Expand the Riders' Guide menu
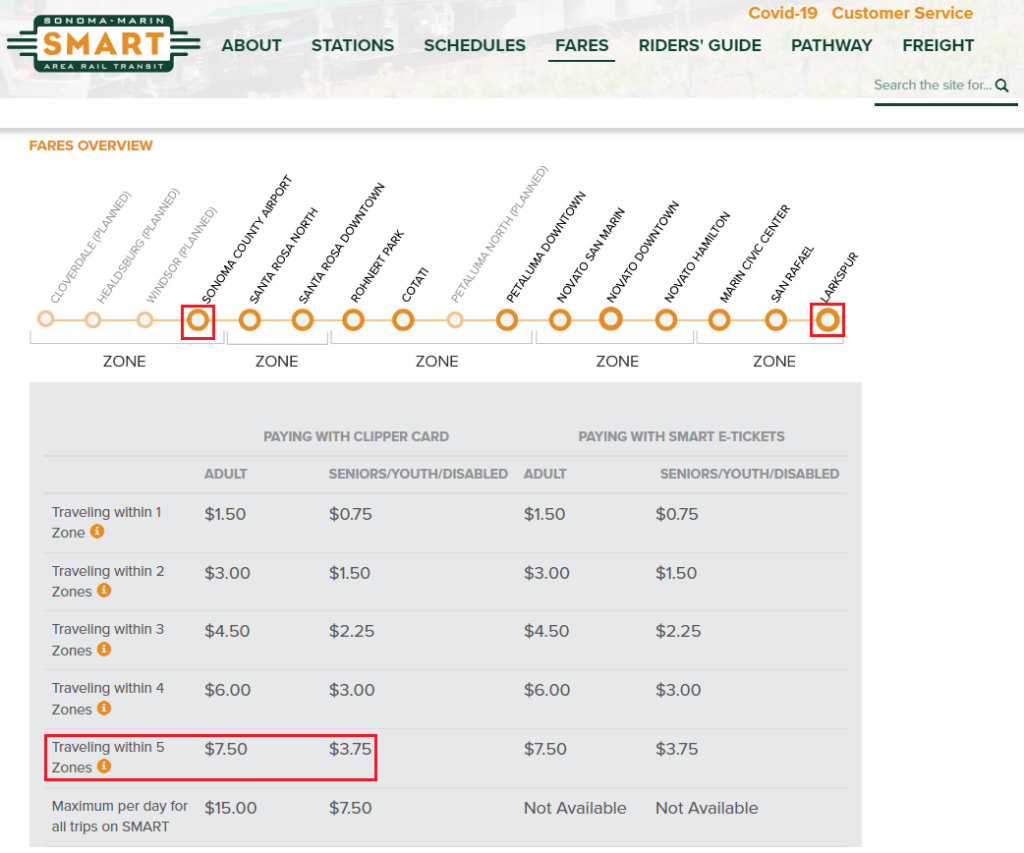This screenshot has height=853, width=1024. 699,46
